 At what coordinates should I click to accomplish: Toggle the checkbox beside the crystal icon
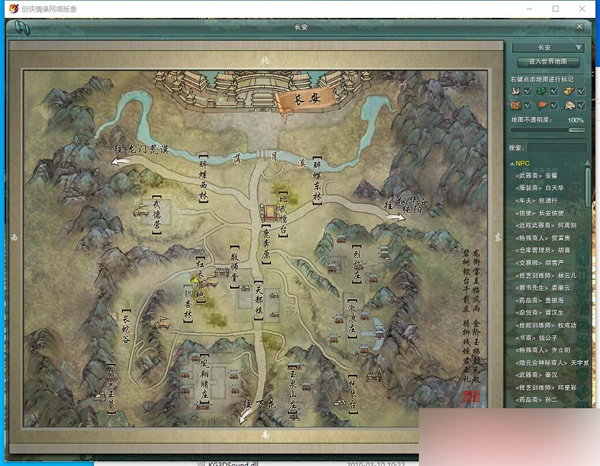528,91
